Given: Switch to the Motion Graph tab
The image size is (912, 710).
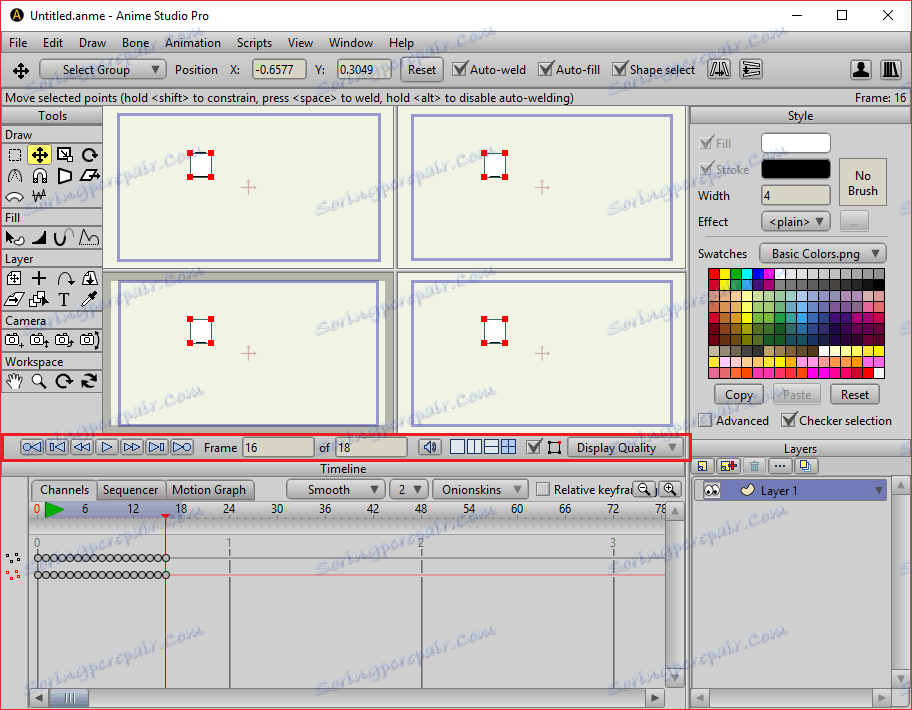Looking at the screenshot, I should click(x=208, y=490).
